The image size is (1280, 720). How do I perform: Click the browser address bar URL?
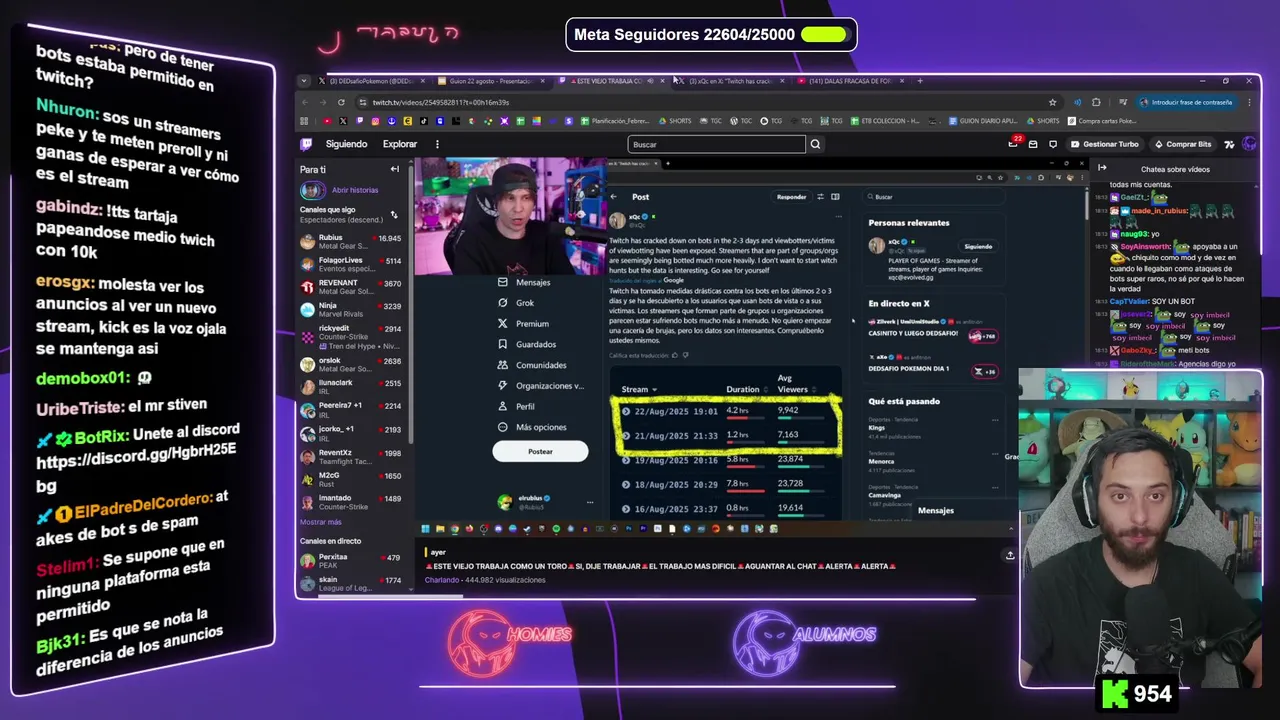pos(441,102)
